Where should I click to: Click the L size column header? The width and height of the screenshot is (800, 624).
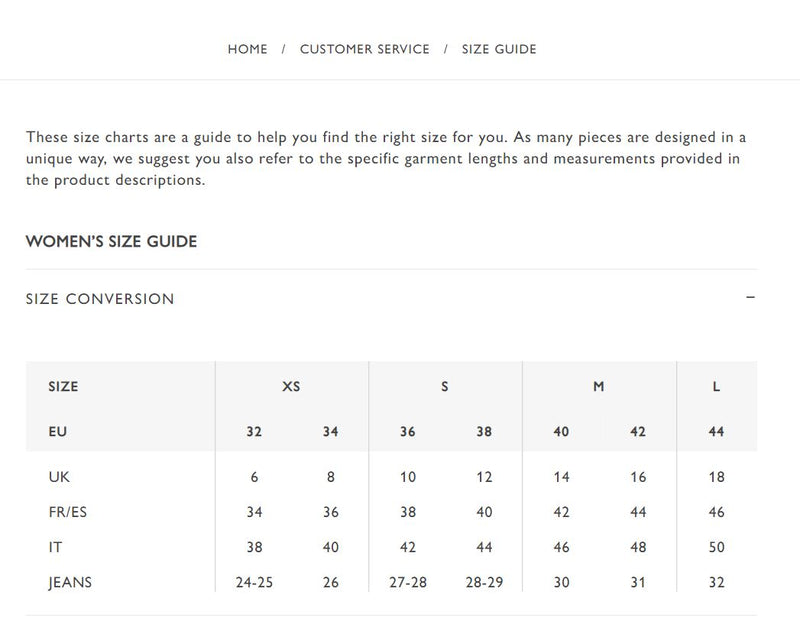[x=716, y=387]
